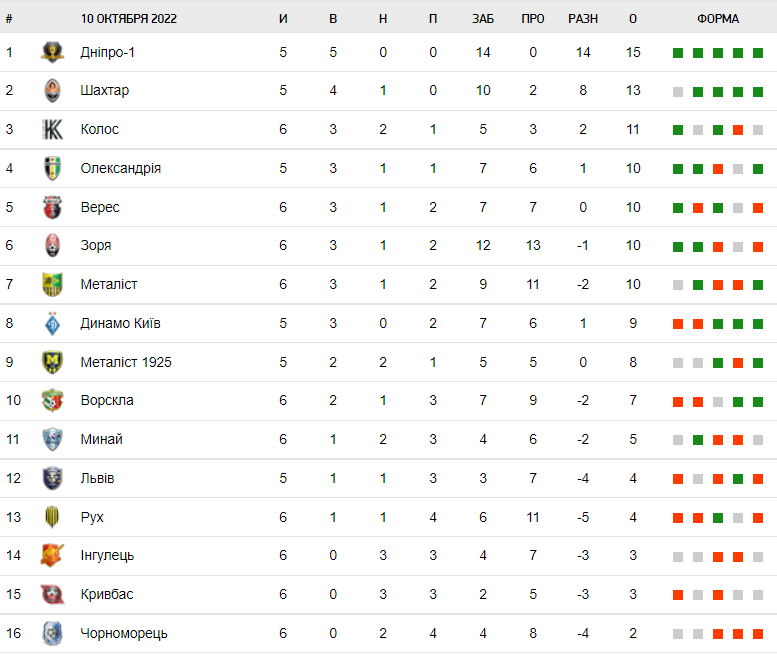
Task: Open the Інгулець team page link
Action: (107, 555)
